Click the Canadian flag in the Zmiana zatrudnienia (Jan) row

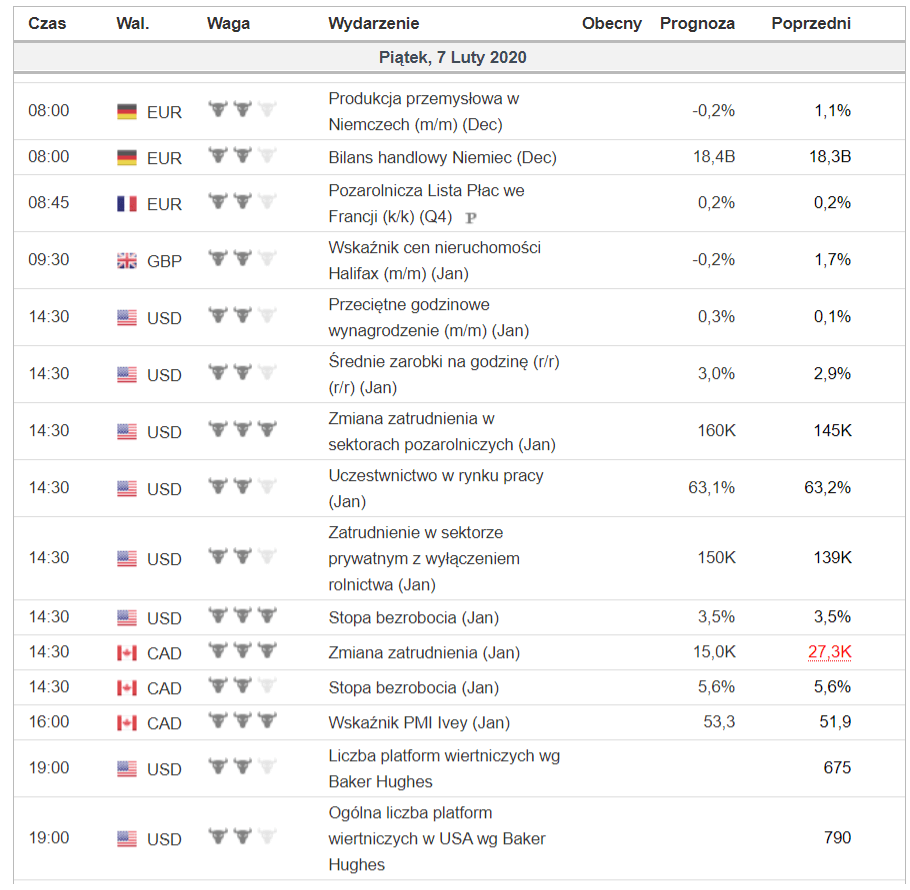[127, 653]
